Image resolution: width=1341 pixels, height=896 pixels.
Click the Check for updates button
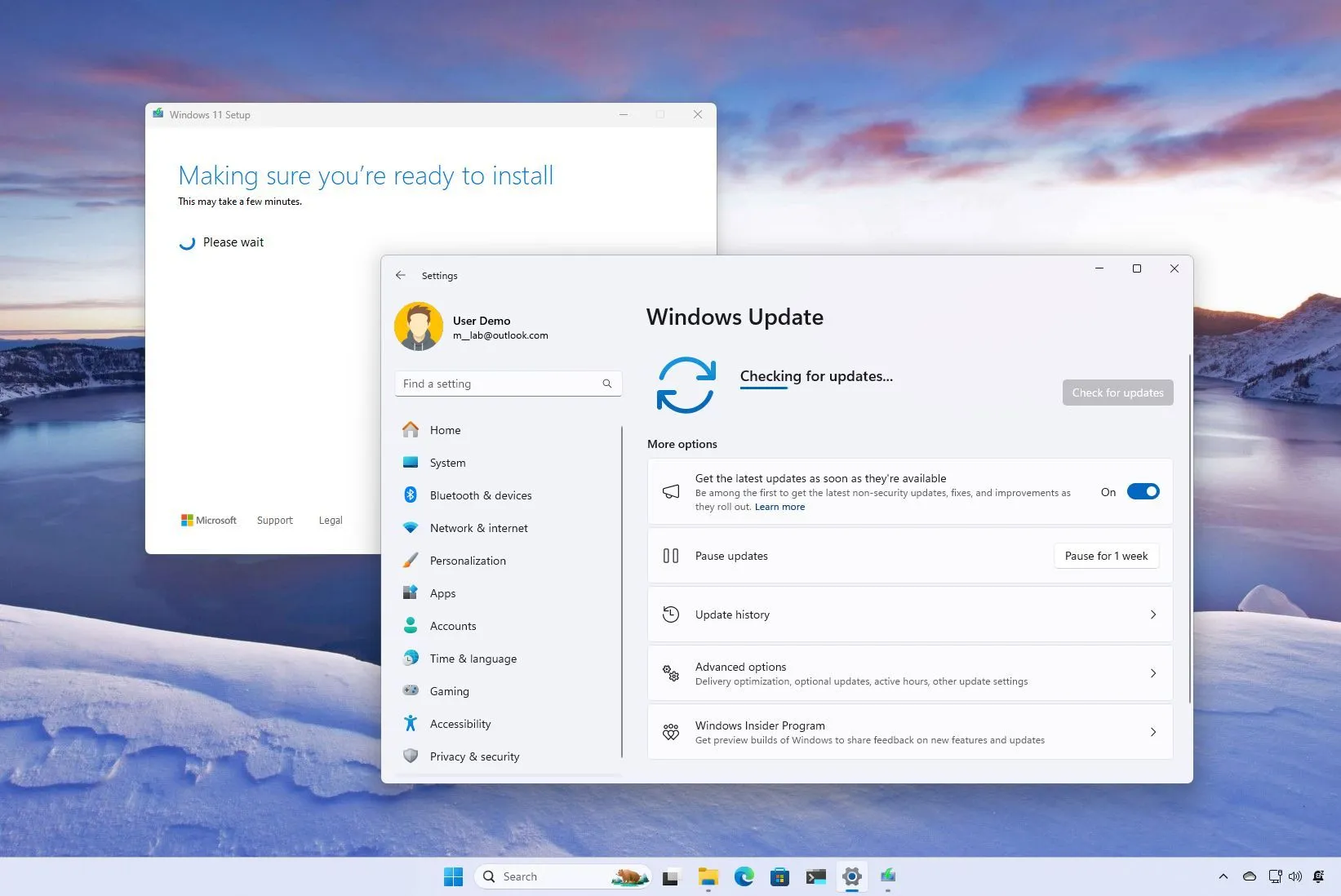(1117, 393)
